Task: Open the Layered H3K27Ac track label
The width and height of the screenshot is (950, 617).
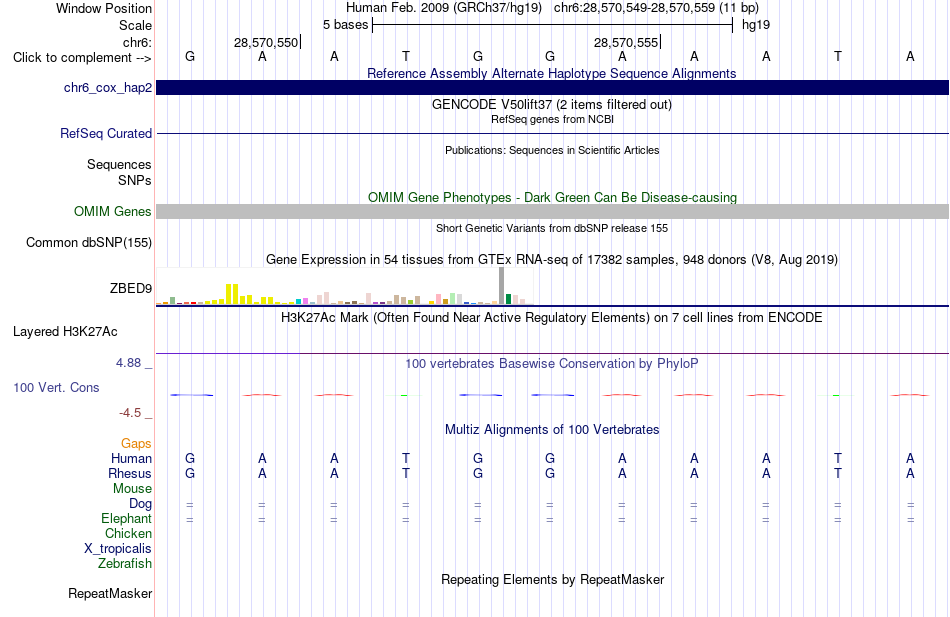Action: point(65,332)
